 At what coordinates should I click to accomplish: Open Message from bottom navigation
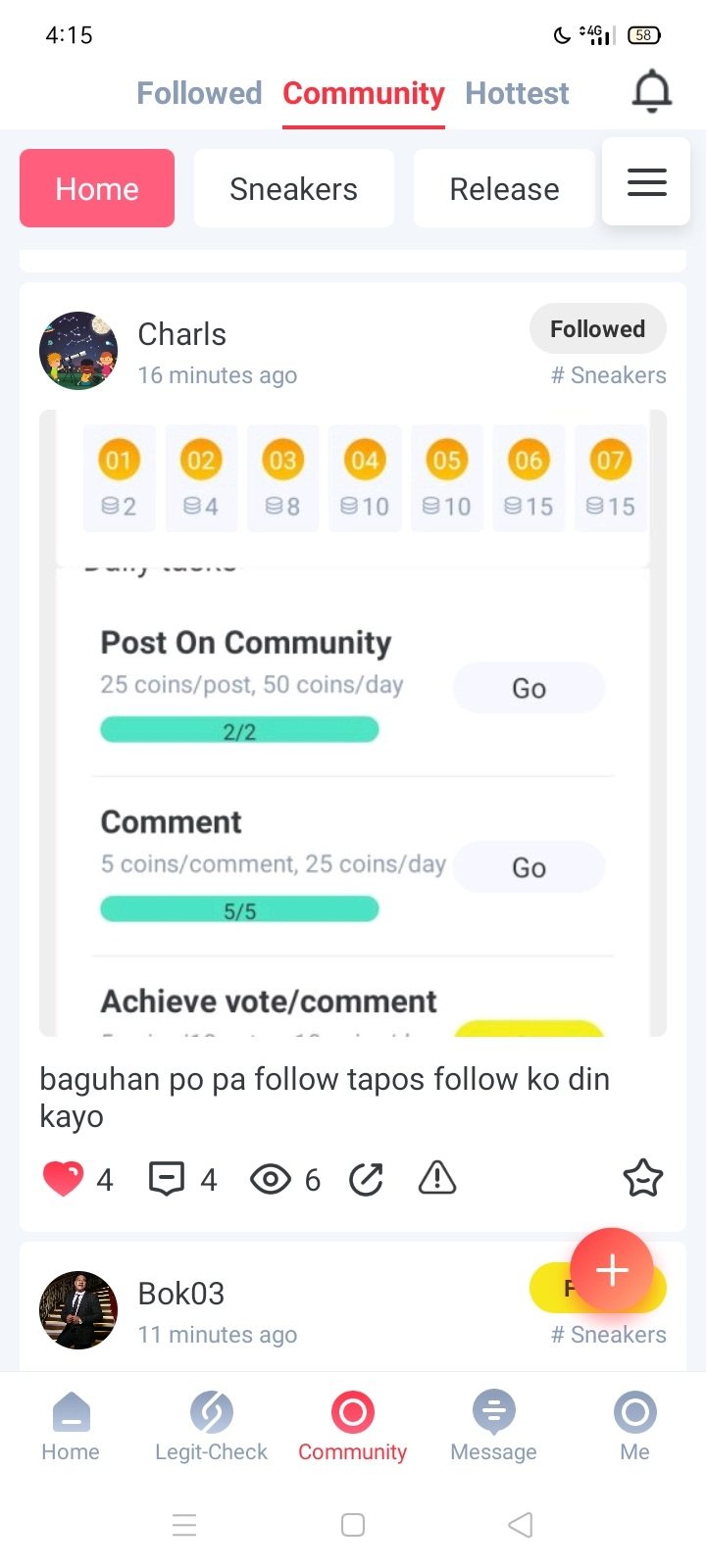click(x=493, y=1426)
